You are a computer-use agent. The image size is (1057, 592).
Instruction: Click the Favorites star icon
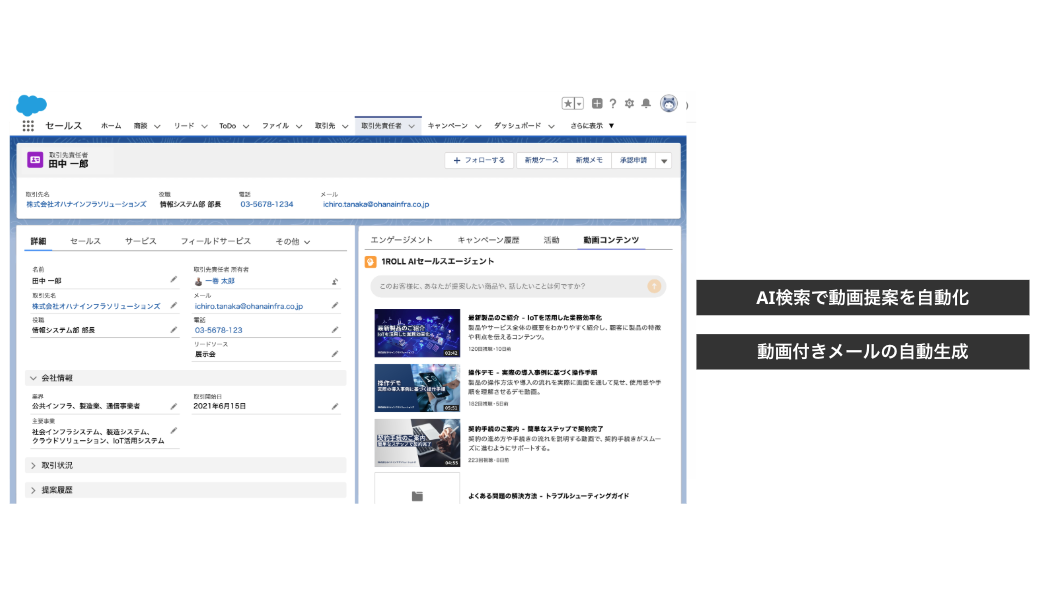point(568,103)
